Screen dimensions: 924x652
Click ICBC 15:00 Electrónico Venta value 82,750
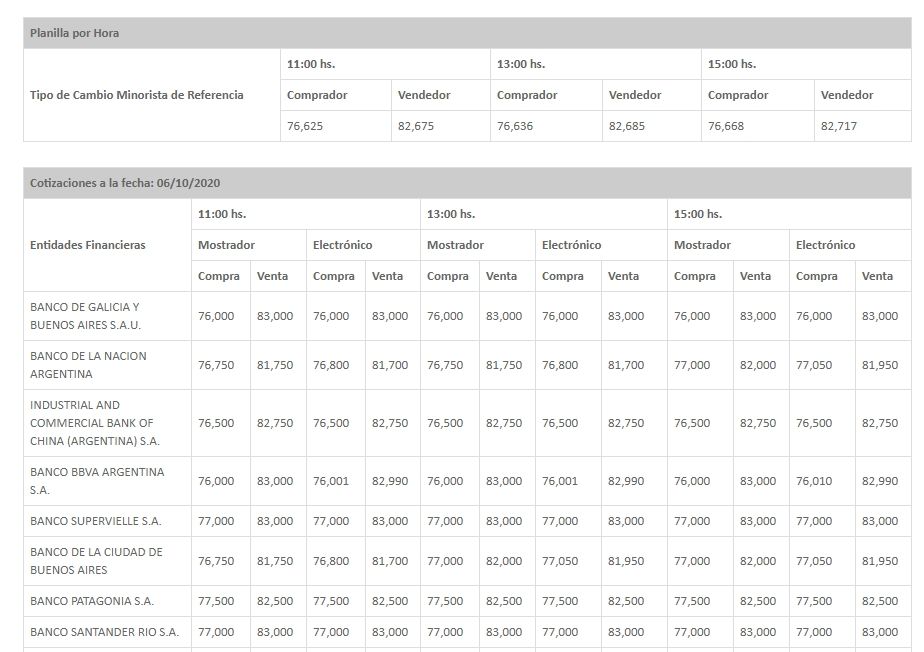pyautogui.click(x=880, y=423)
